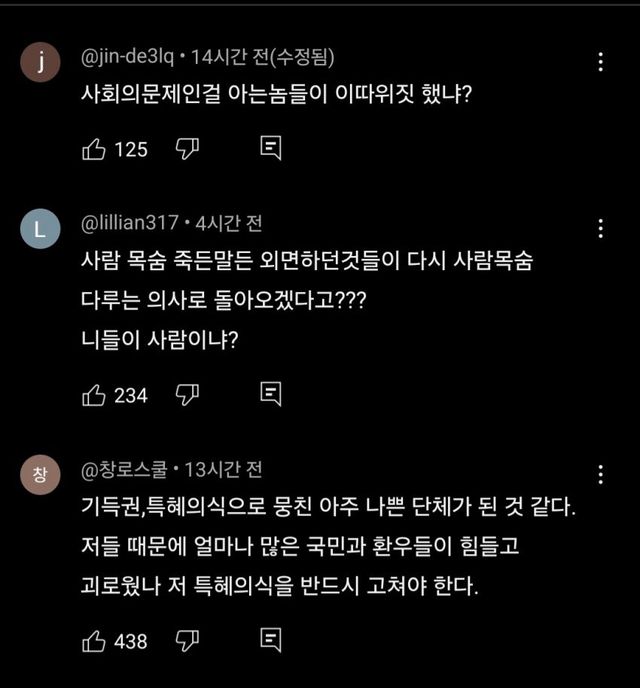Reply to @lillian317's comment
640x688 pixels.
click(270, 395)
